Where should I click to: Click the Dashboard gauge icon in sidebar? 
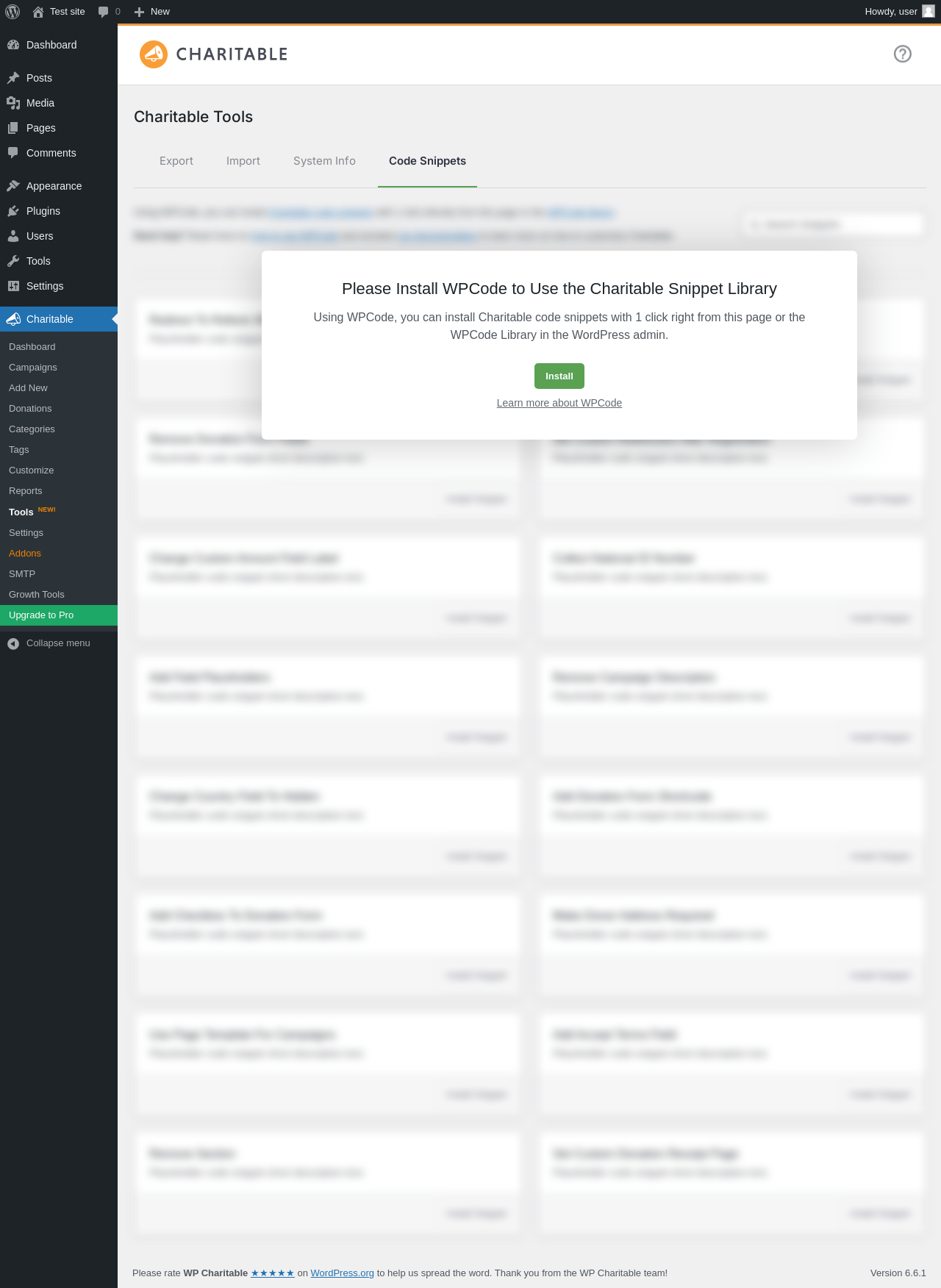tap(13, 45)
